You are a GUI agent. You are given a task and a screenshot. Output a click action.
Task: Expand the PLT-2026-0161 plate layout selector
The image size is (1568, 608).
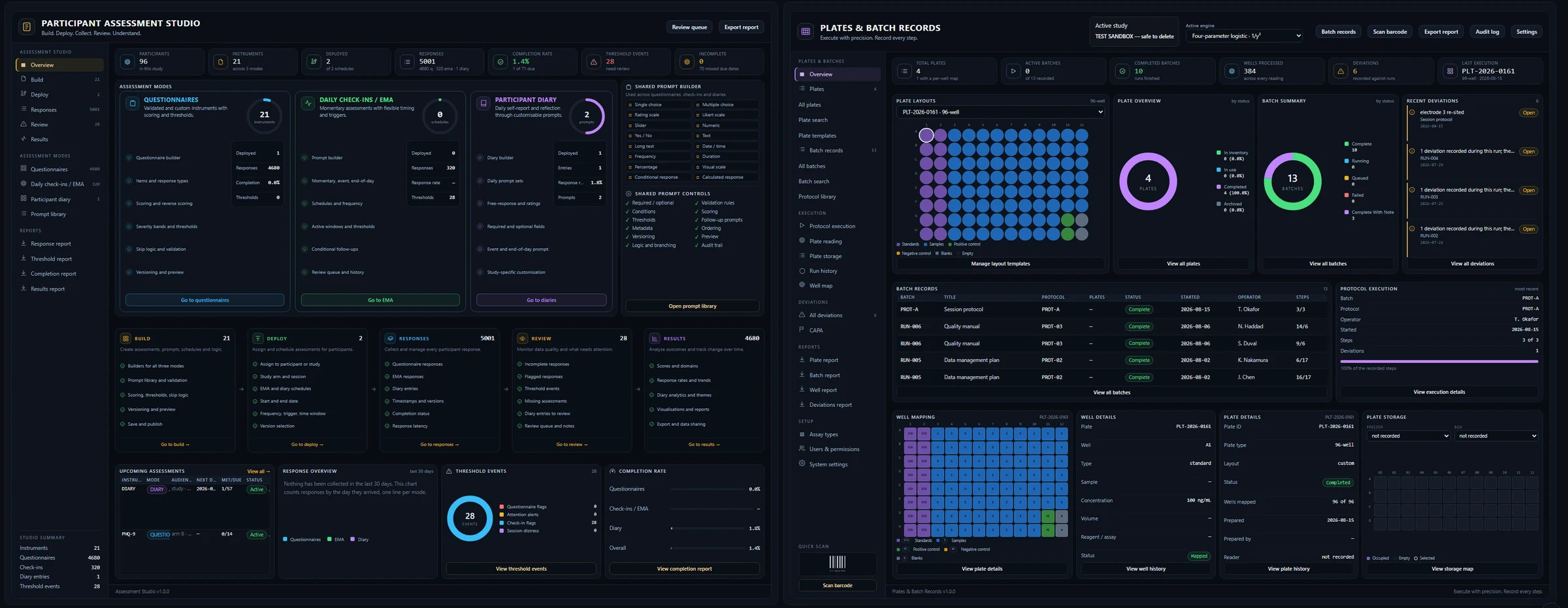coord(1001,112)
